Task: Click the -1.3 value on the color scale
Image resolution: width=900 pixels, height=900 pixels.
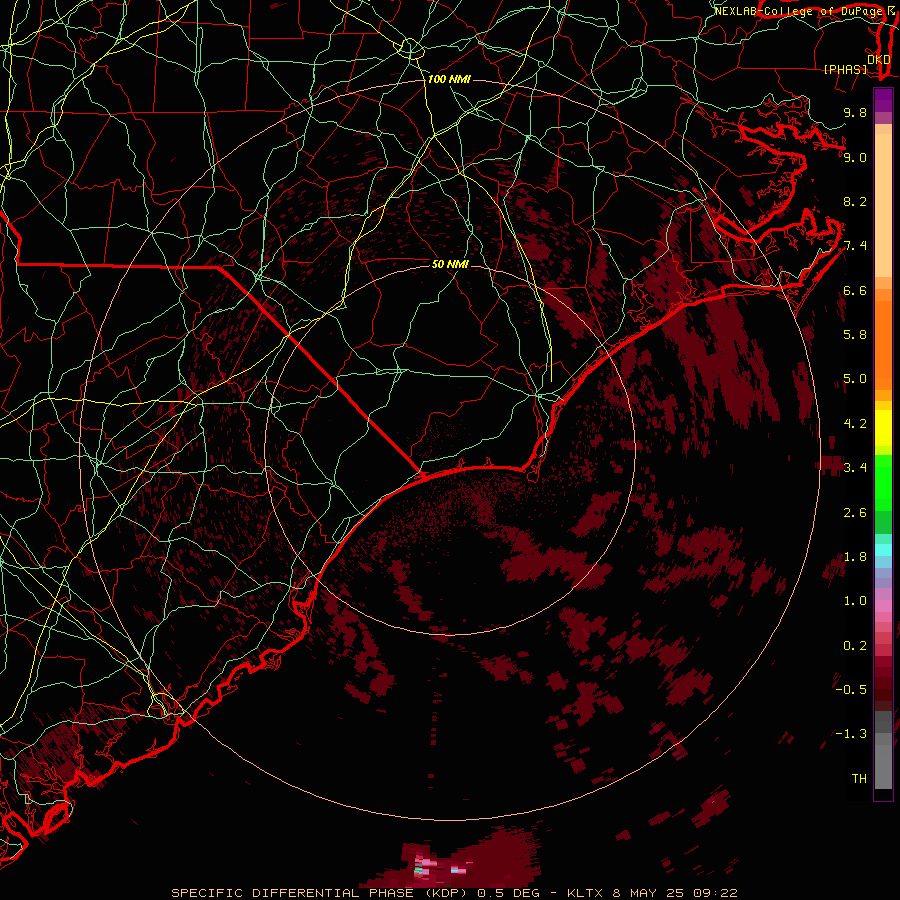Action: 851,734
